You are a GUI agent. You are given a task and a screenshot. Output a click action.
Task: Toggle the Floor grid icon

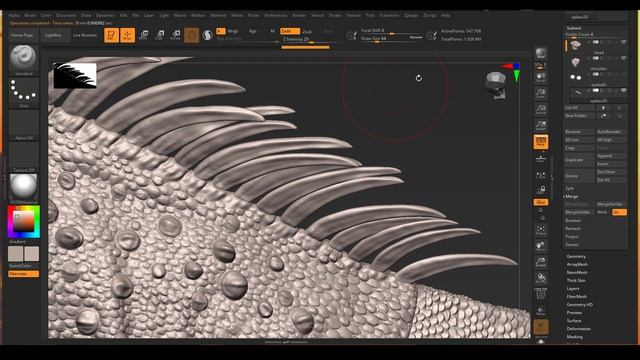click(541, 158)
